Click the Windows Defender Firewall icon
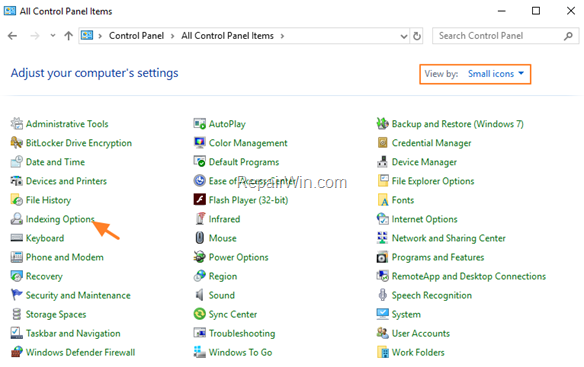 tap(16, 352)
